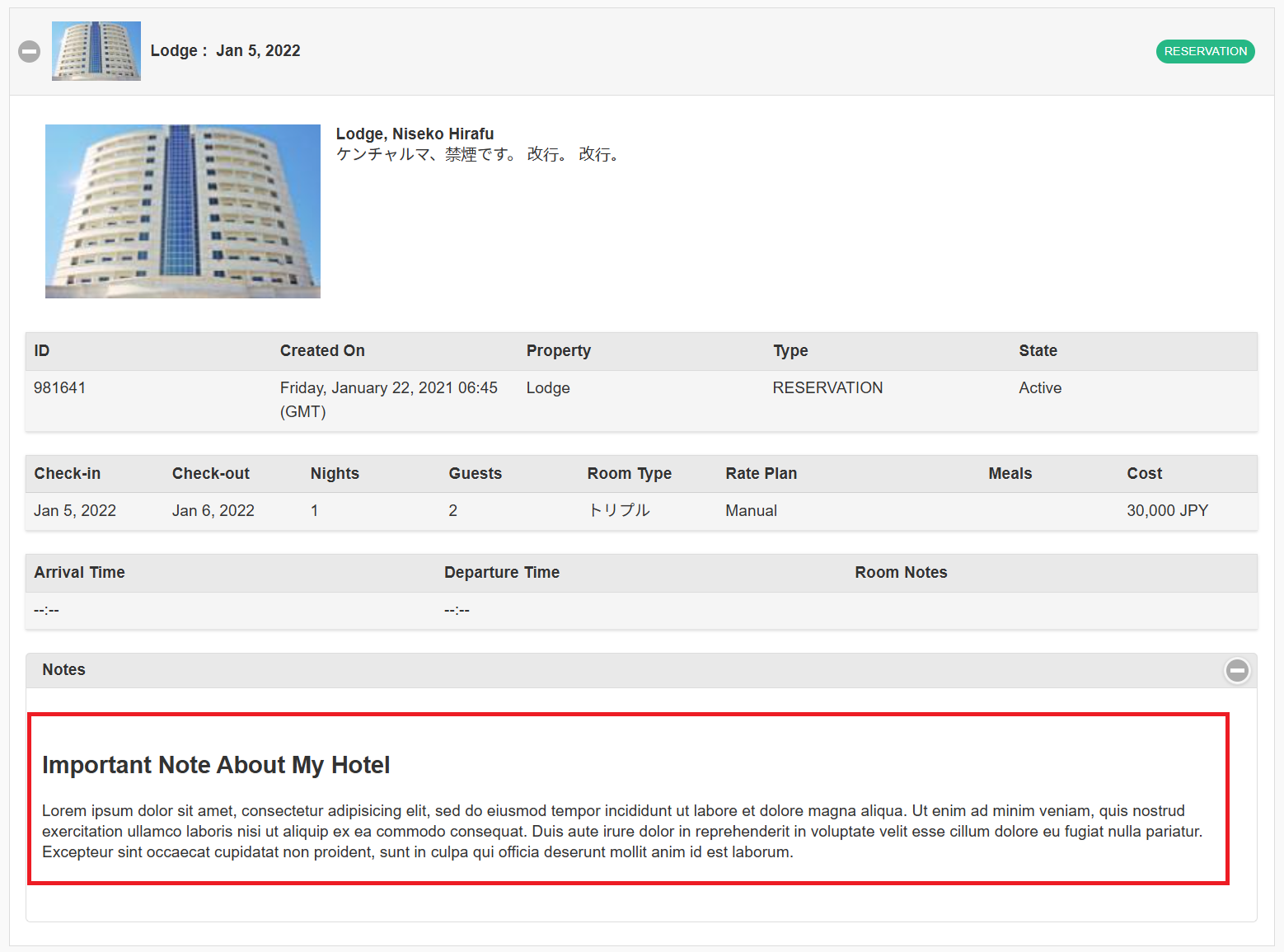Click the Arrival Time header
Screen dimensions: 1284x952
pos(80,573)
